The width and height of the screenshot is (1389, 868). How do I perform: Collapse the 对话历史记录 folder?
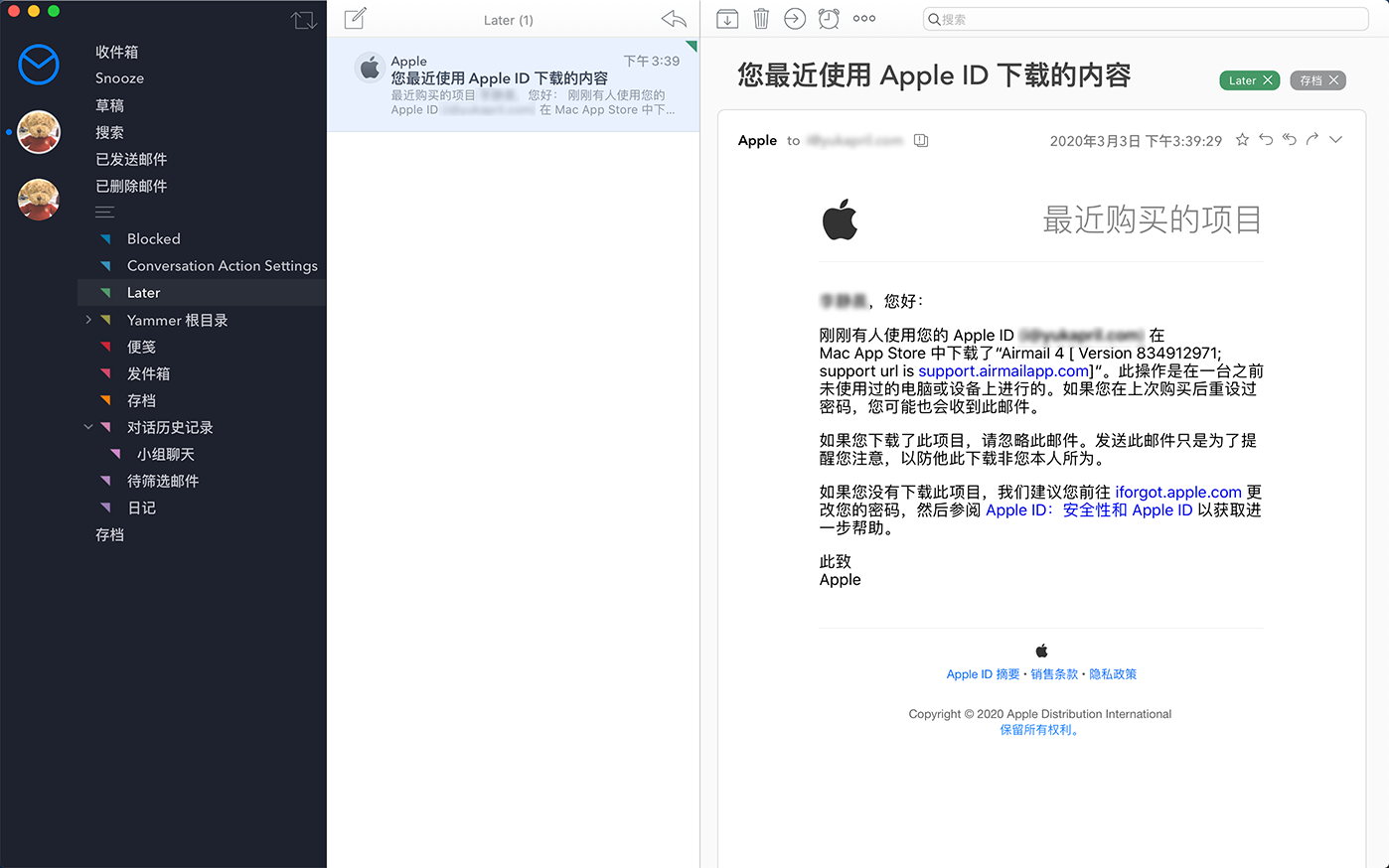[x=88, y=427]
